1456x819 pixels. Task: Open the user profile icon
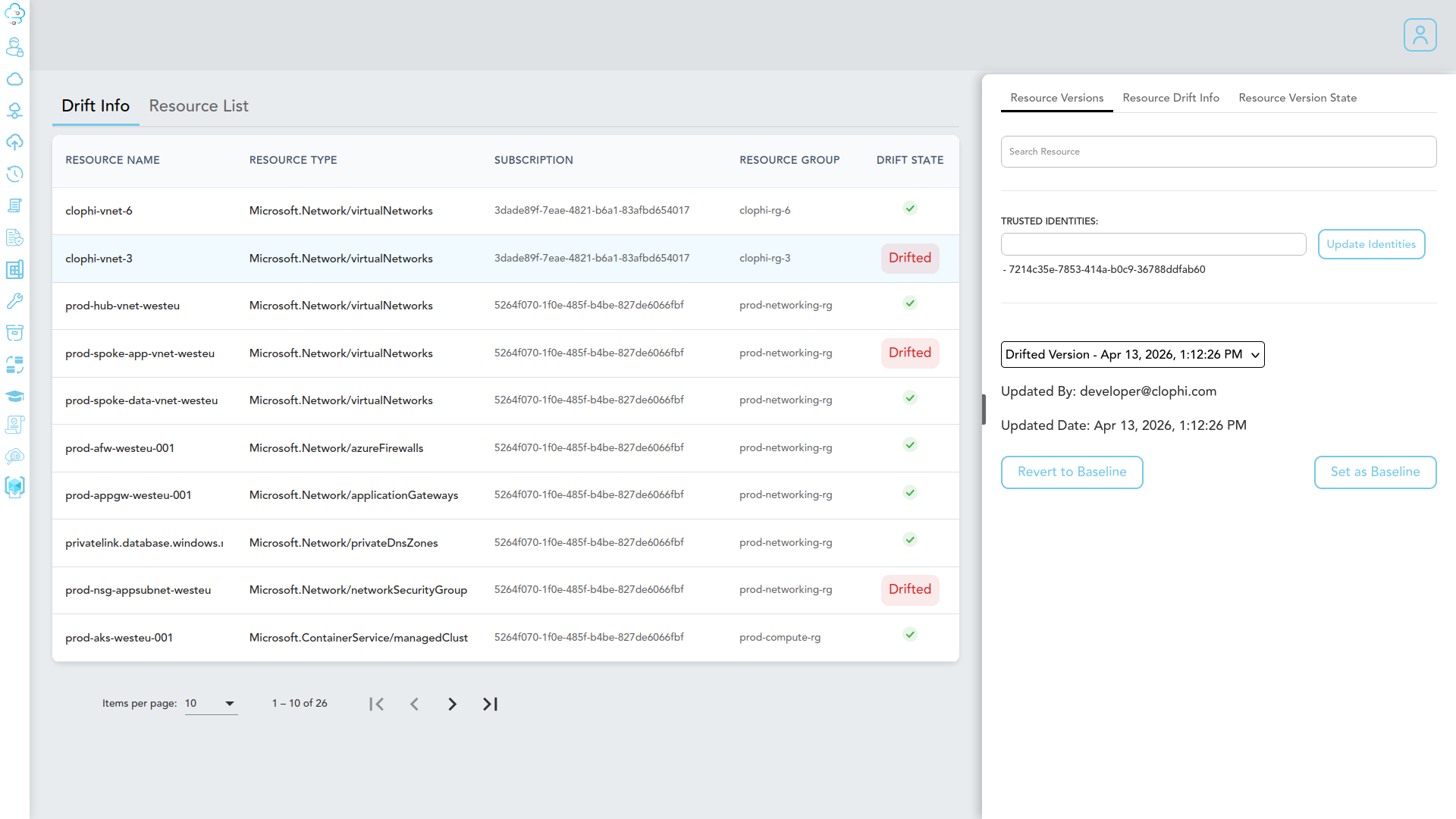(1420, 35)
